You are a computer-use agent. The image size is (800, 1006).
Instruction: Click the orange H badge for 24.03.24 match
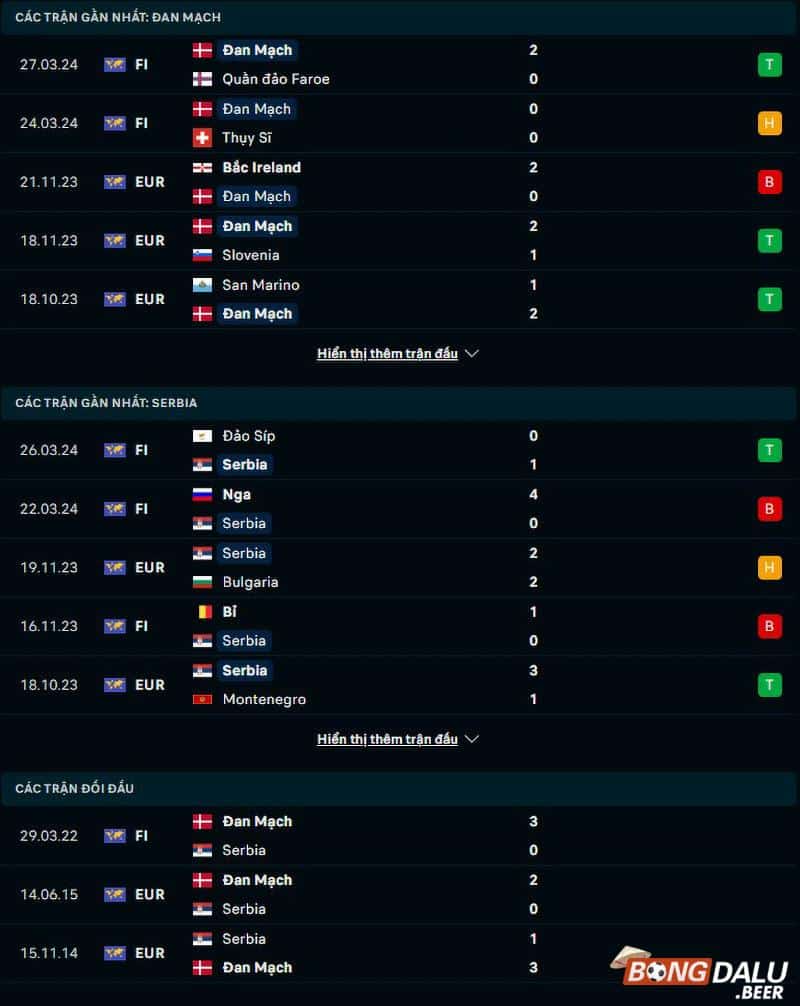click(x=769, y=123)
